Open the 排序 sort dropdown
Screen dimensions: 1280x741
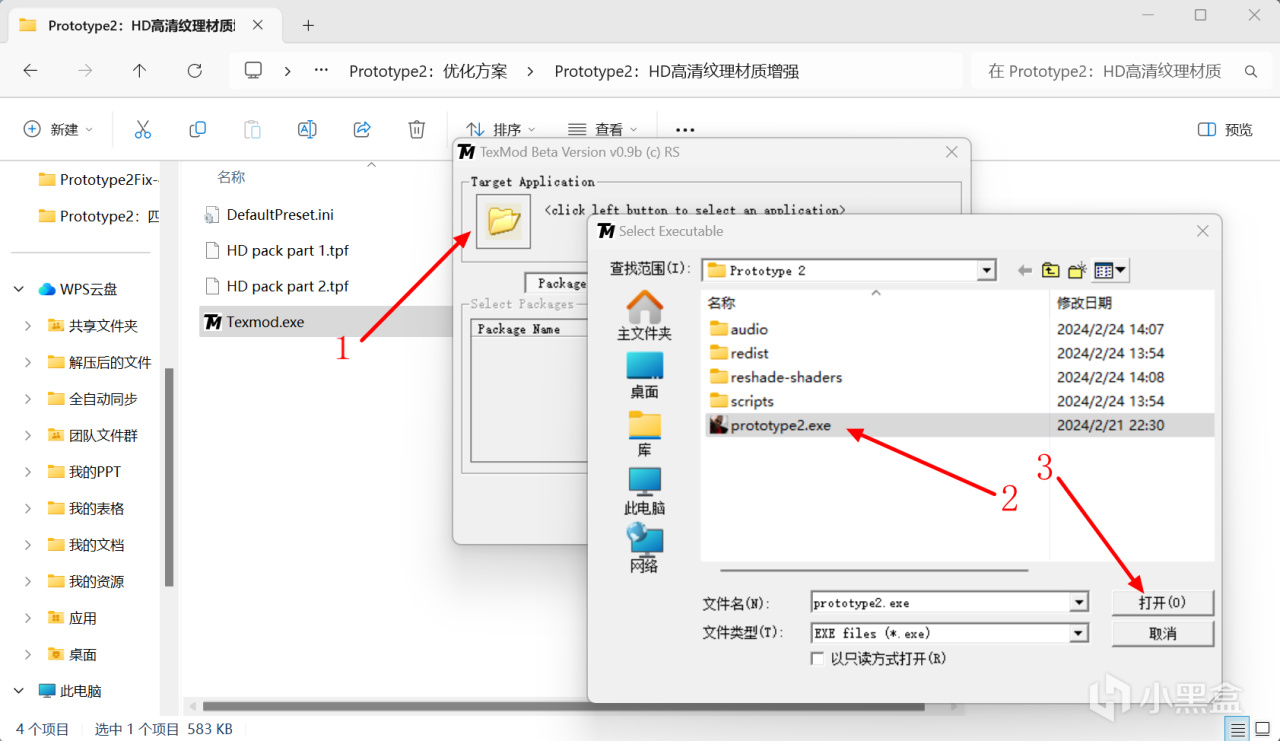coord(501,129)
